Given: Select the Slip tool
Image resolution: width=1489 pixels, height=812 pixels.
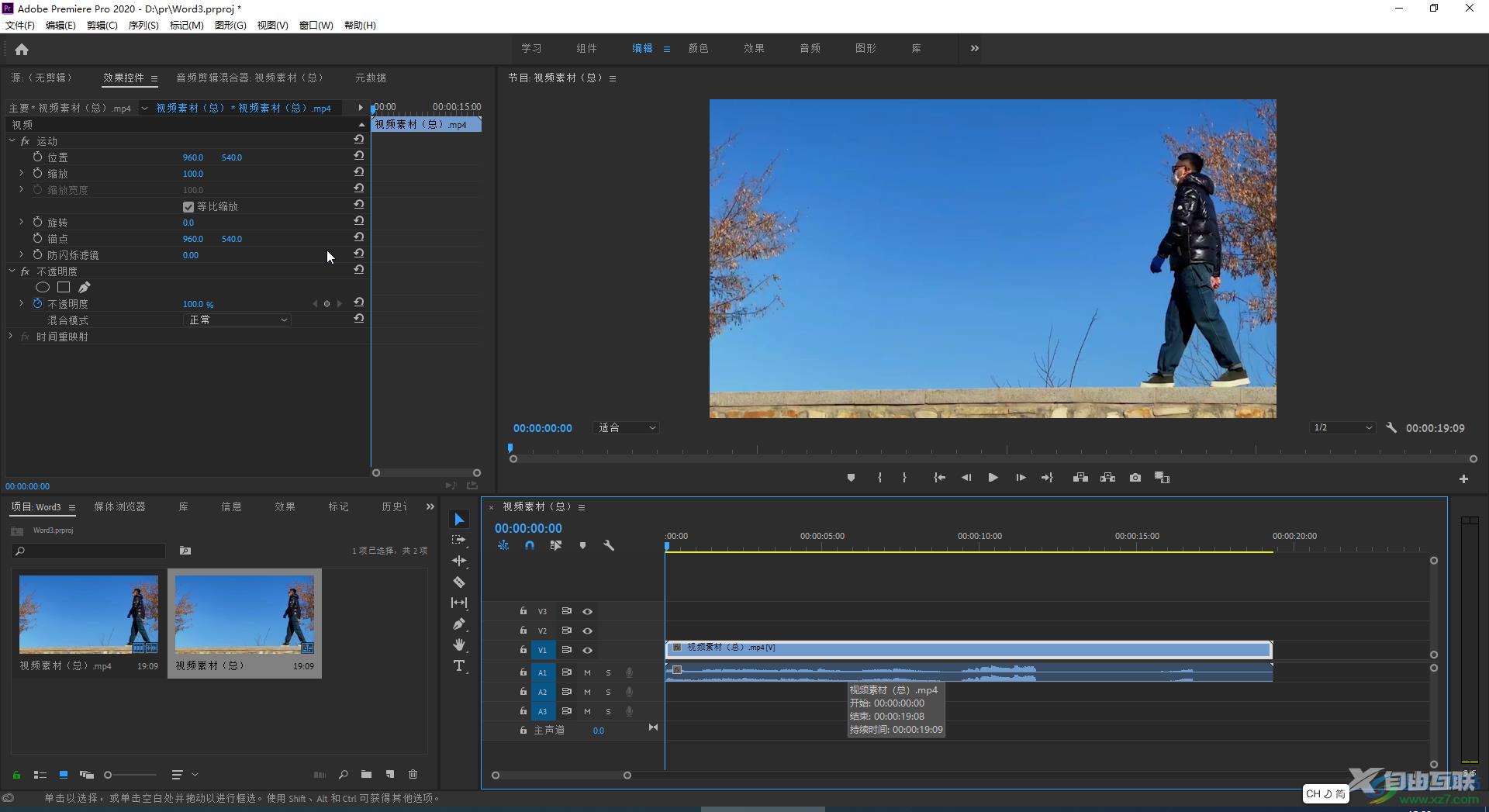Looking at the screenshot, I should (459, 603).
